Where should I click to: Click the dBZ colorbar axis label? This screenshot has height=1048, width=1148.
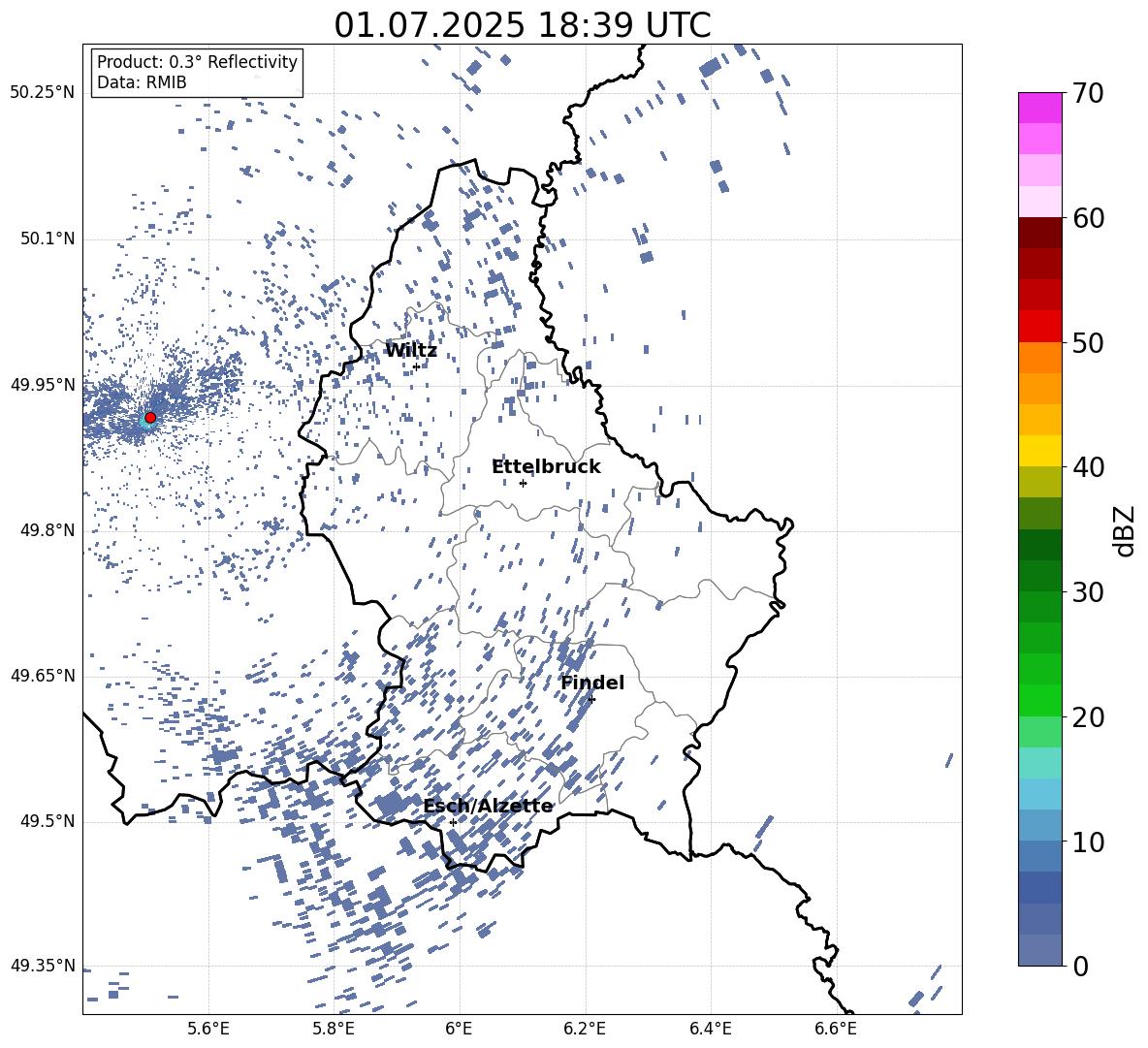(1124, 530)
